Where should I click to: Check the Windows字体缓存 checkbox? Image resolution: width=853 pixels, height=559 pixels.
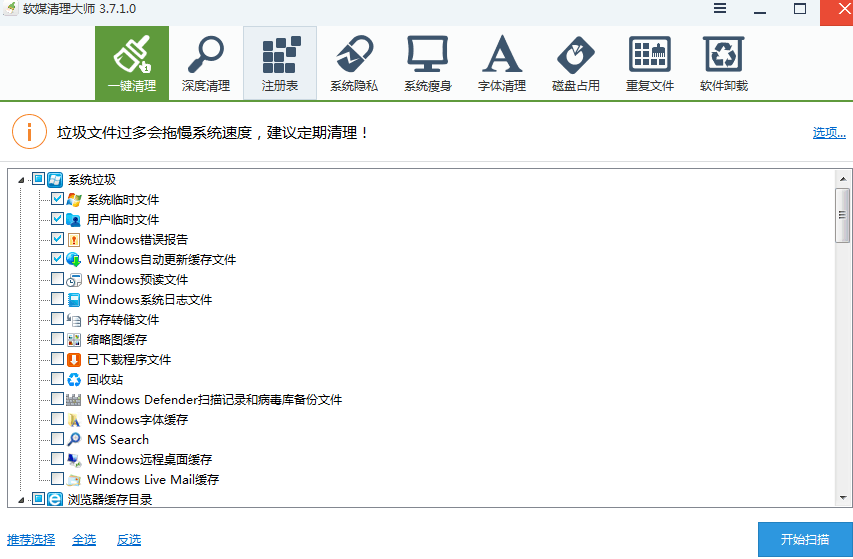[57, 418]
